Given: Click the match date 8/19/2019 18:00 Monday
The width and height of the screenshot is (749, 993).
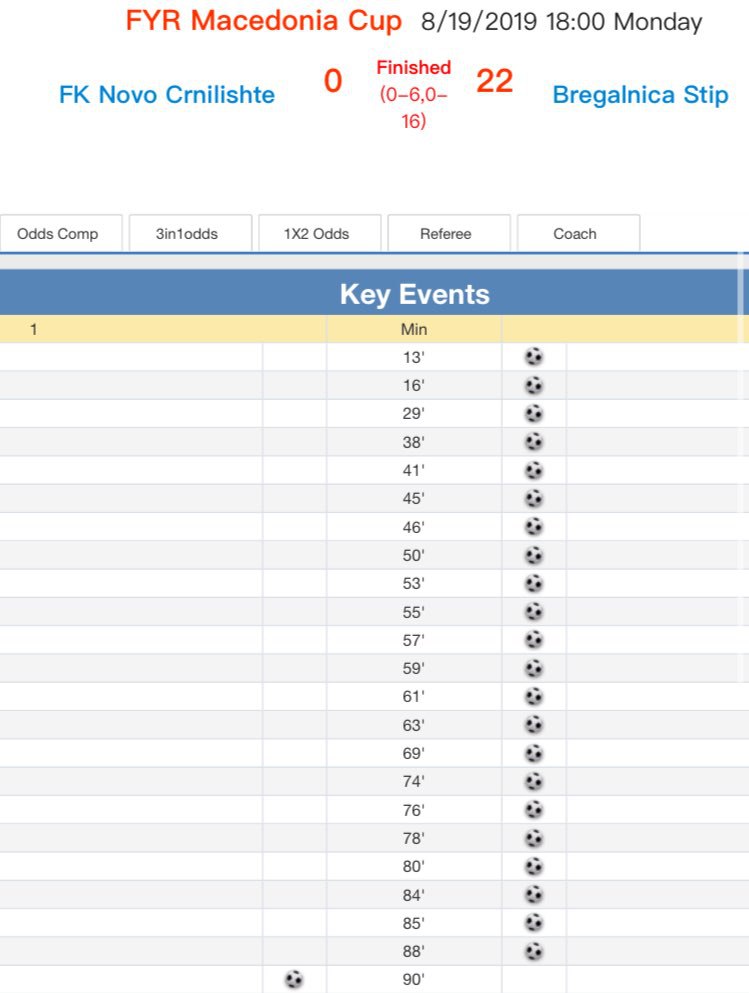Looking at the screenshot, I should coord(562,22).
